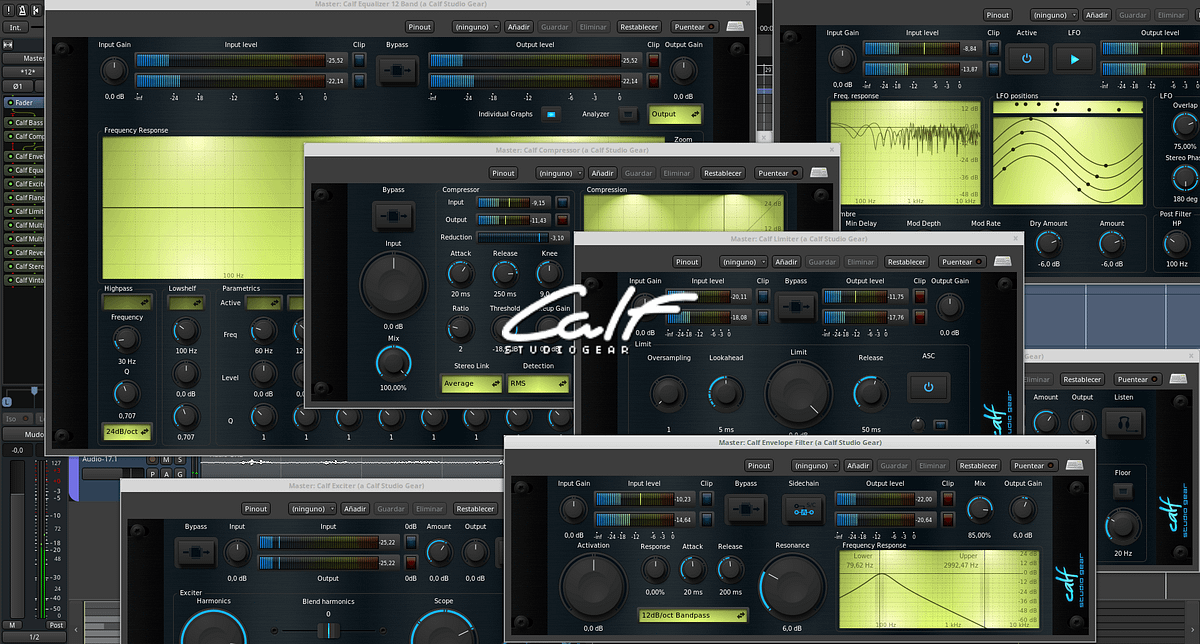
Task: Select Calf Bass entry in the processor list
Action: (x=28, y=122)
